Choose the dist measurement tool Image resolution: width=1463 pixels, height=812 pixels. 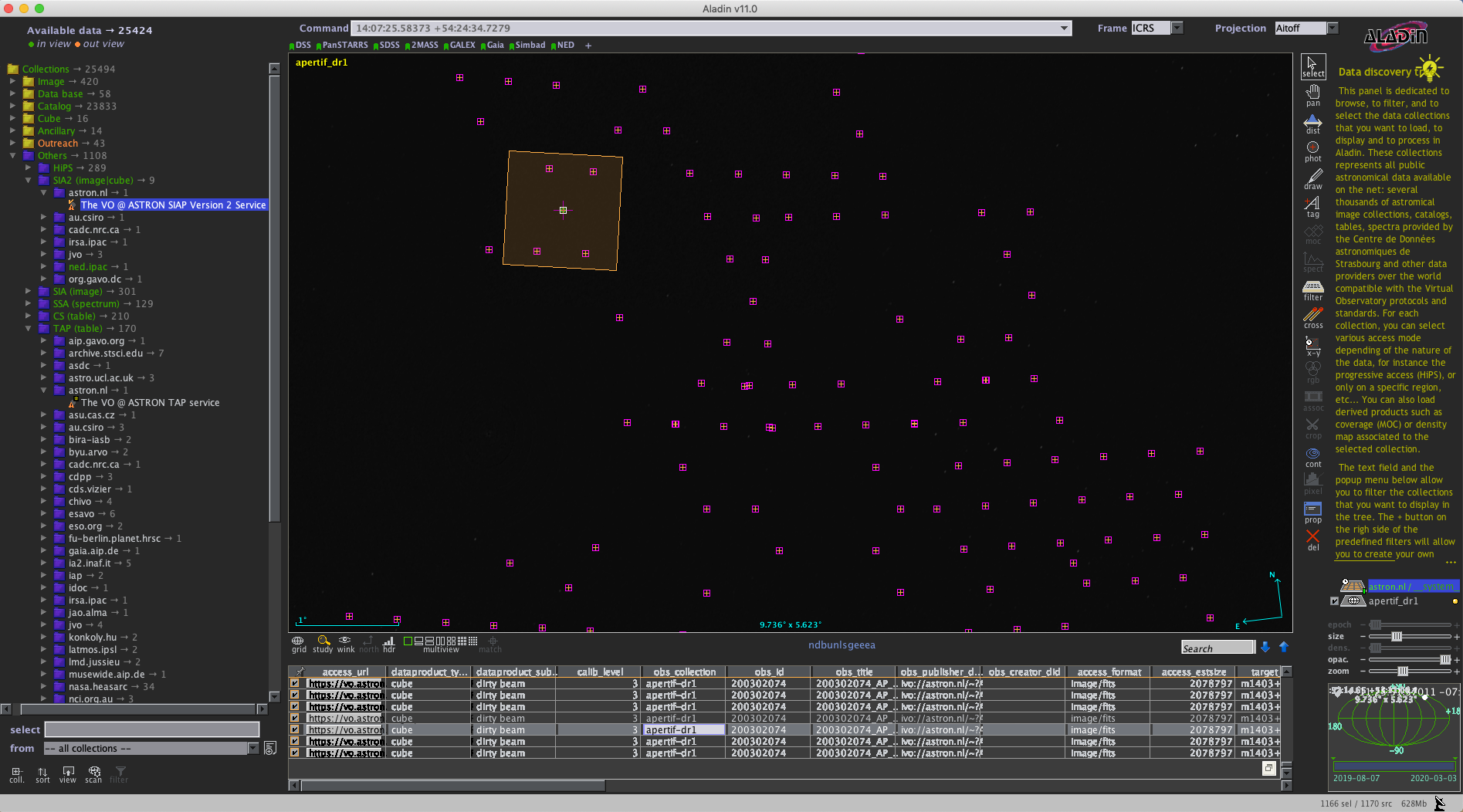pos(1312,123)
